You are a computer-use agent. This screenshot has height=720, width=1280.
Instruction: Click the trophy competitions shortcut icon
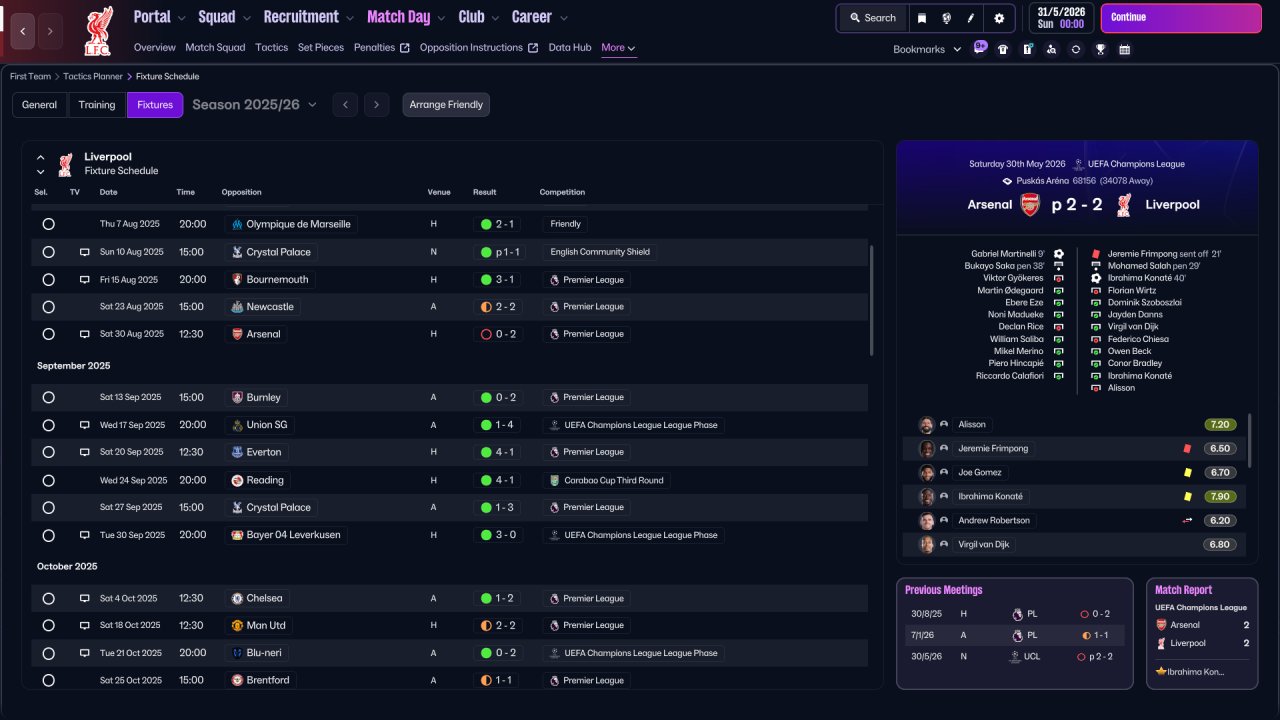(x=1100, y=49)
